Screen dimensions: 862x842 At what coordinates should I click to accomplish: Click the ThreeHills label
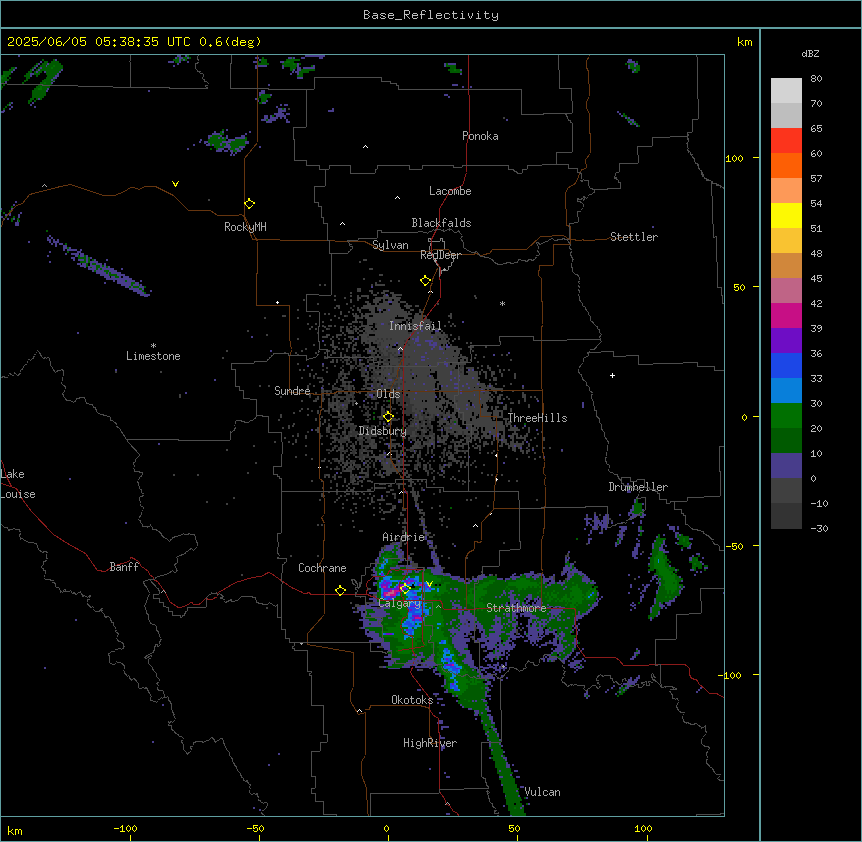point(537,418)
